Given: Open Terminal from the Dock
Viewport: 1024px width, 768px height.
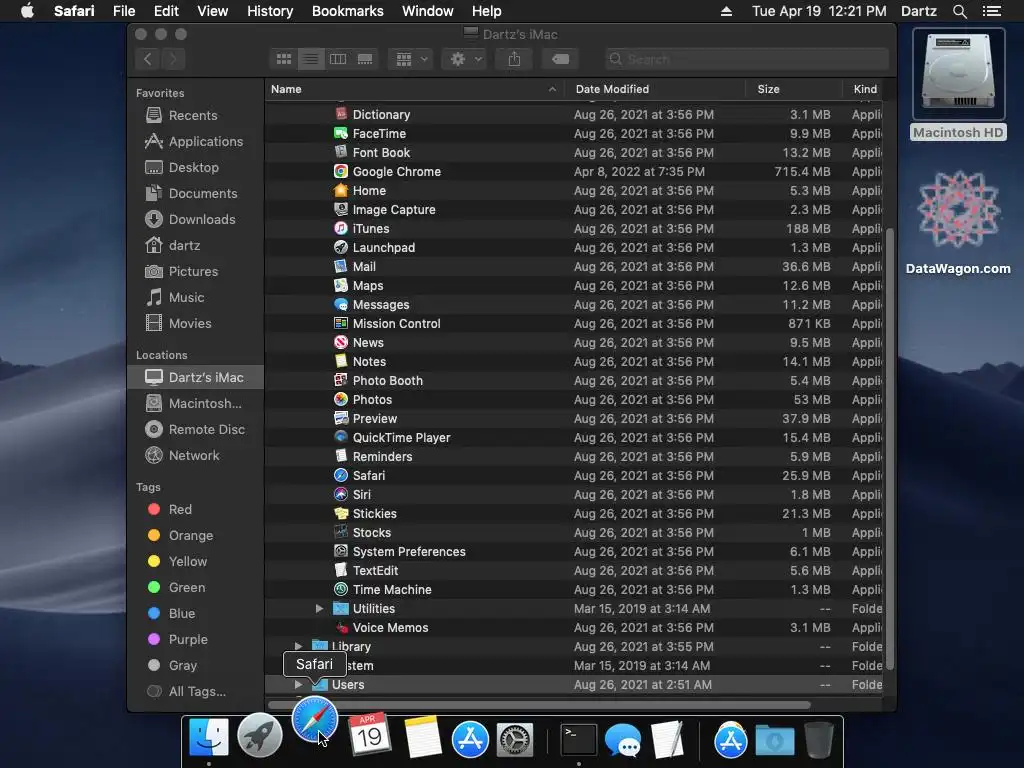Looking at the screenshot, I should click(579, 739).
